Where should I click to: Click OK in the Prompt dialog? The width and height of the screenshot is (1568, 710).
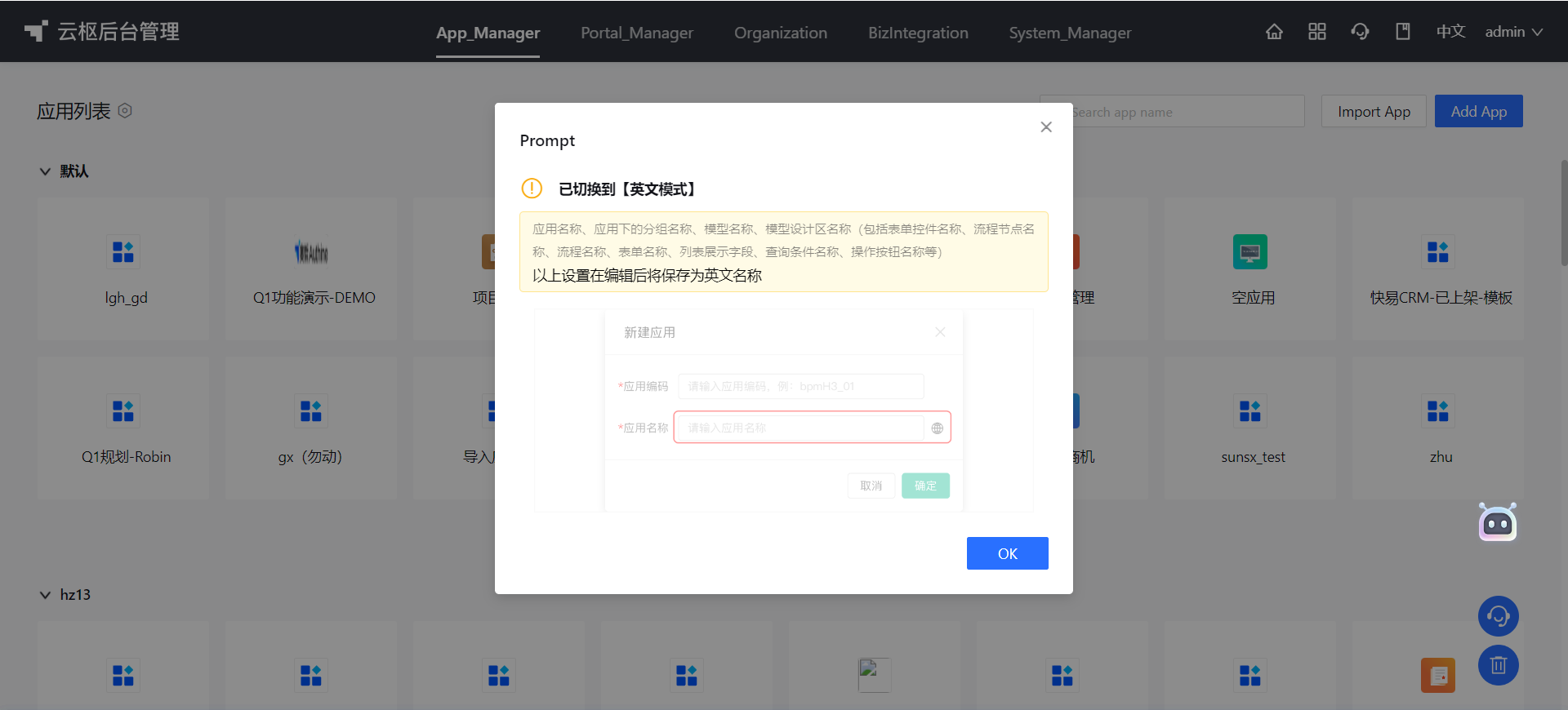click(1007, 553)
